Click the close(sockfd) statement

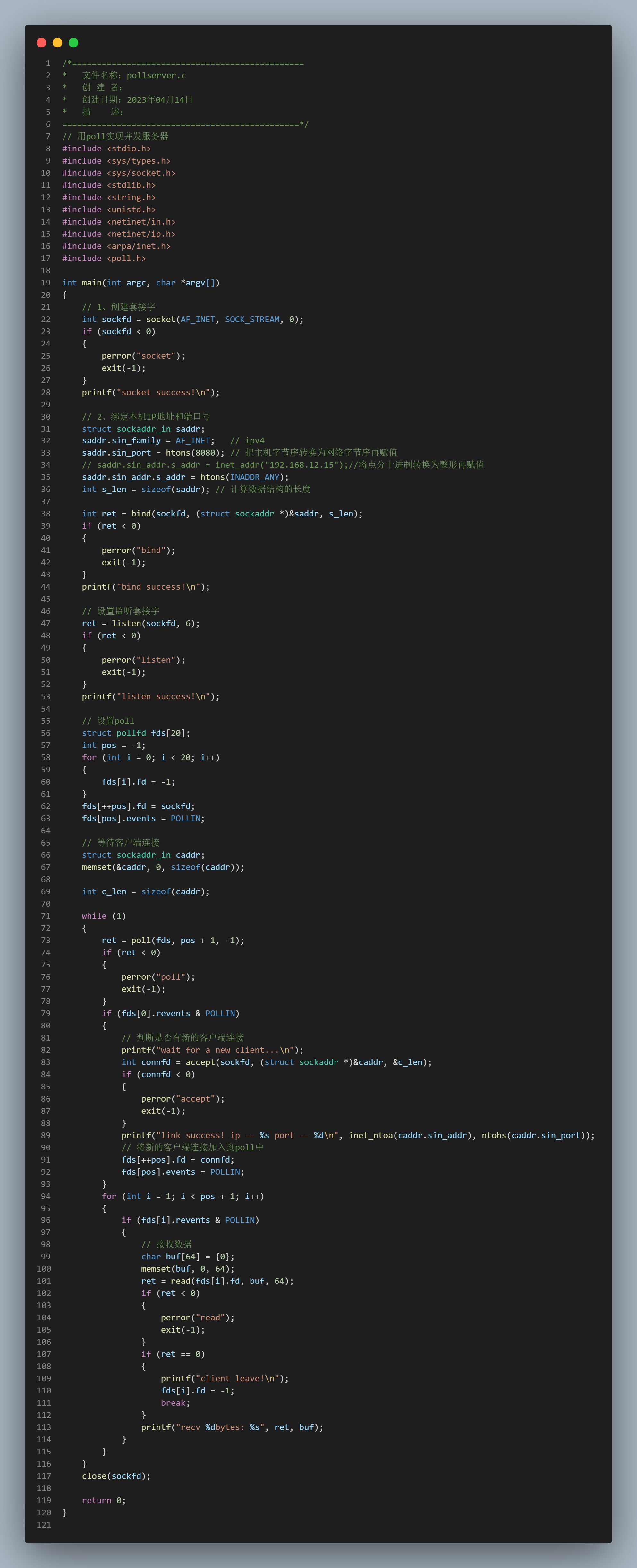115,1476
